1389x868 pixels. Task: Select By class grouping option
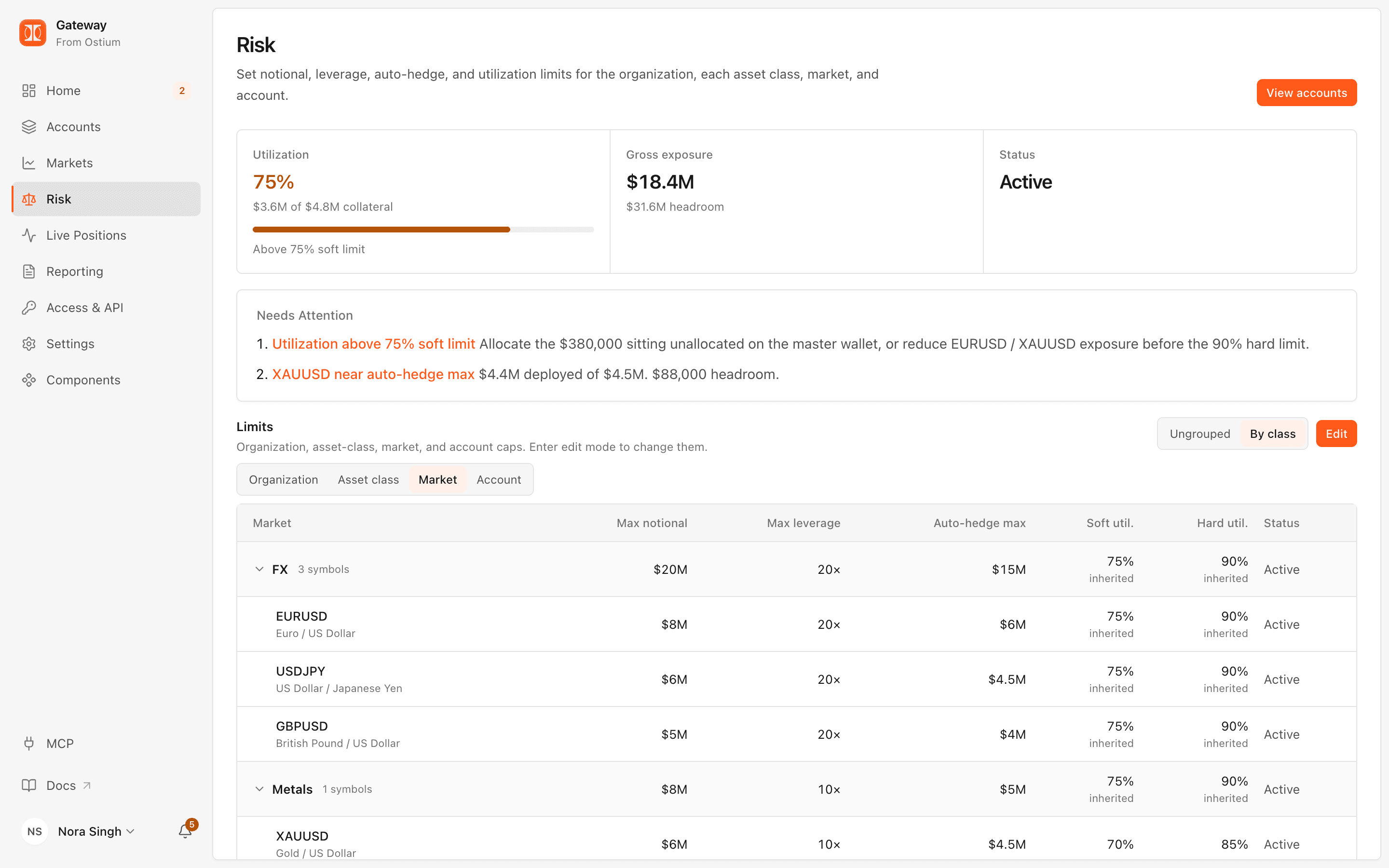[x=1272, y=434]
